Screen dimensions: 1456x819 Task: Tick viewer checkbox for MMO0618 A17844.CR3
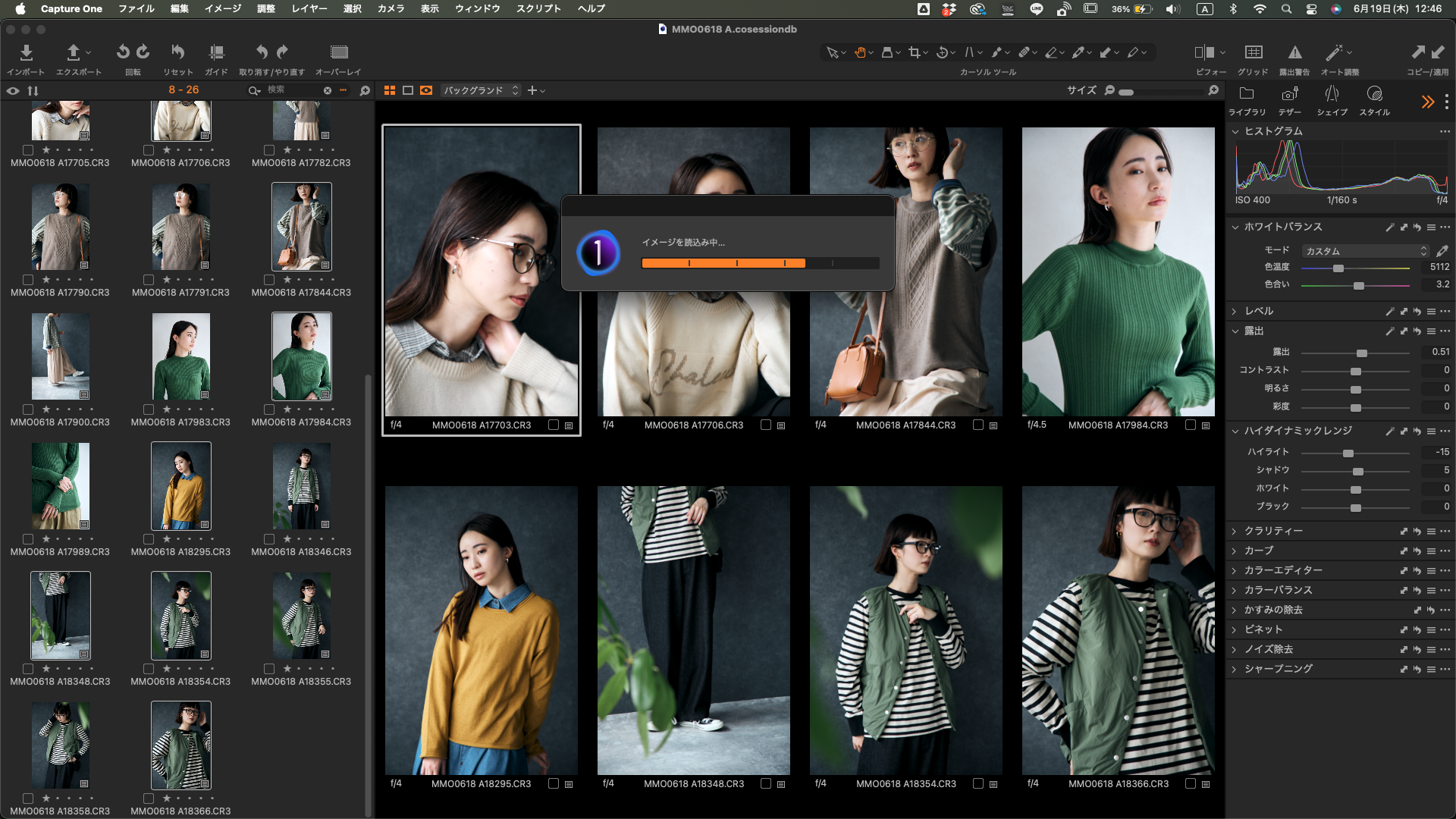click(978, 425)
